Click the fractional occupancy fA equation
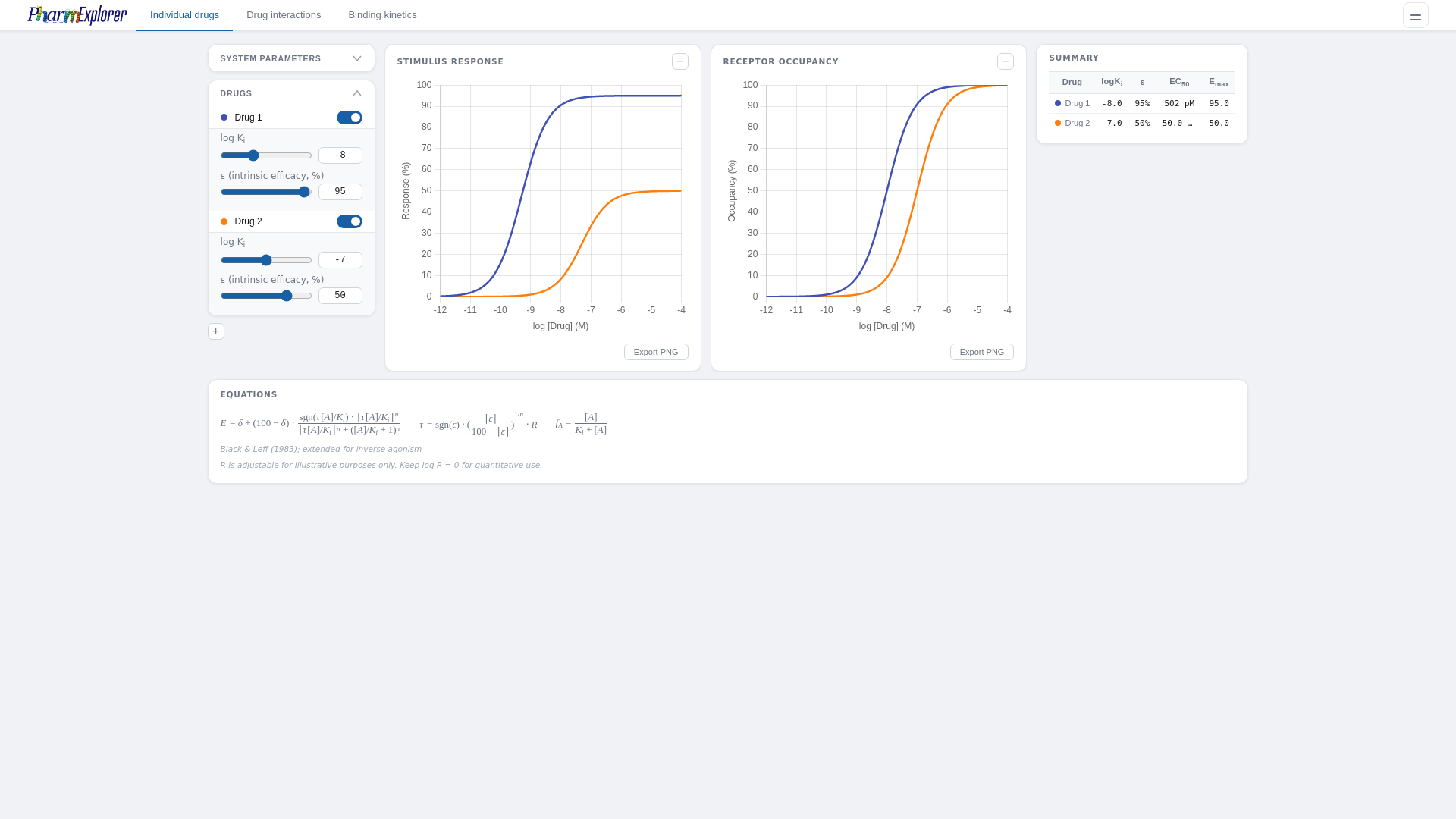 [x=581, y=424]
